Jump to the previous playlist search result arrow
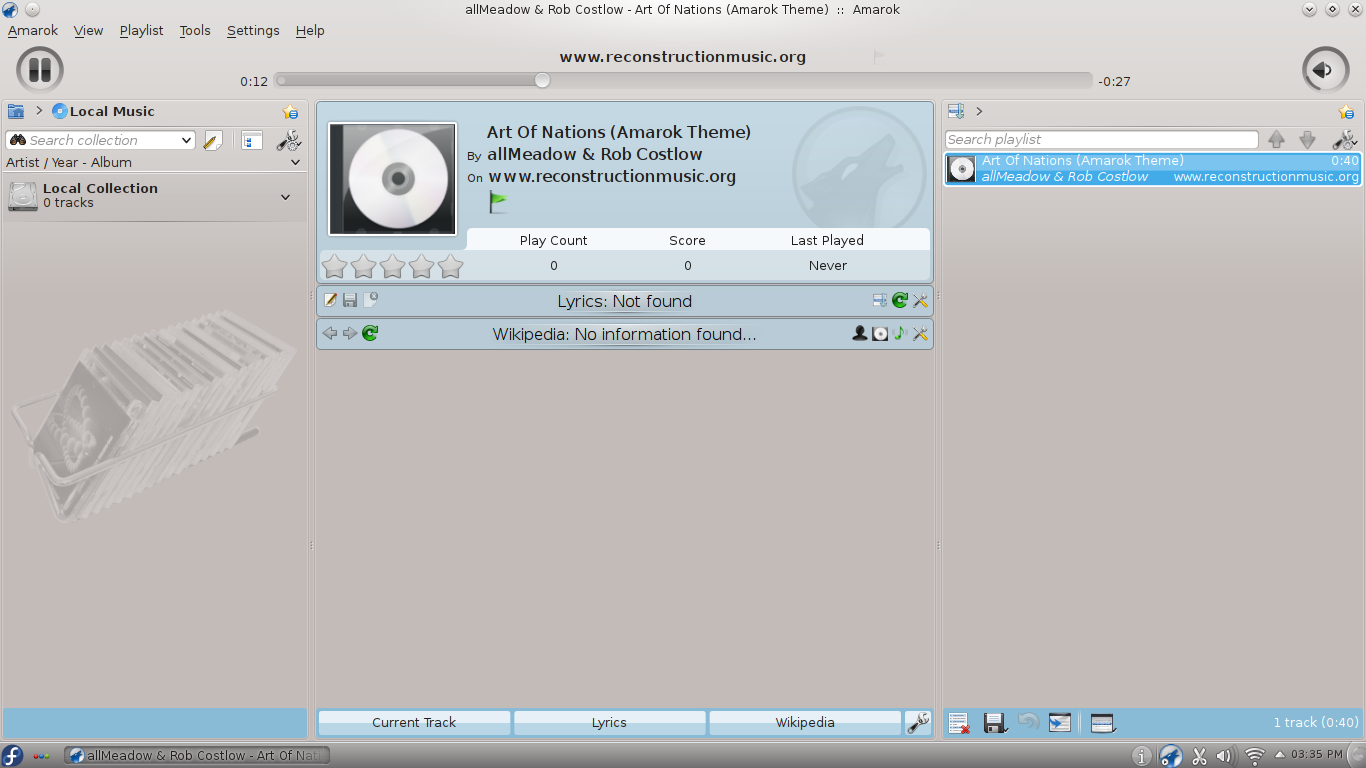 point(1276,140)
